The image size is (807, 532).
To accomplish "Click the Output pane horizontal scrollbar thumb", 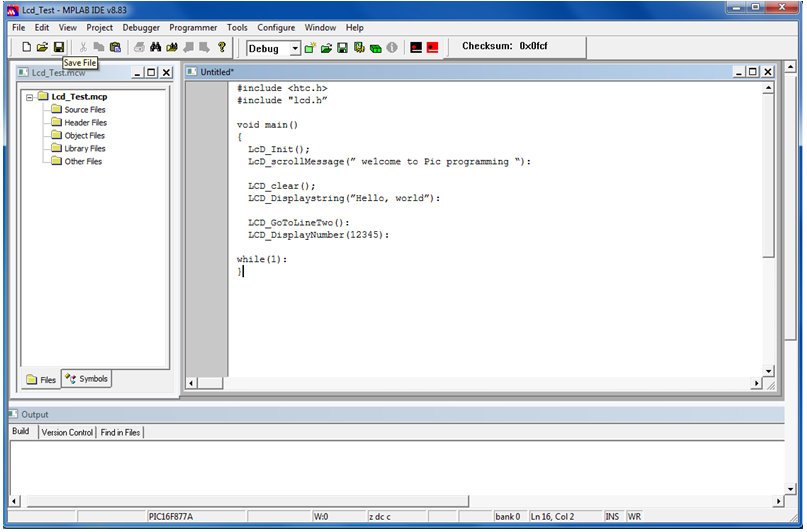I will coord(248,501).
